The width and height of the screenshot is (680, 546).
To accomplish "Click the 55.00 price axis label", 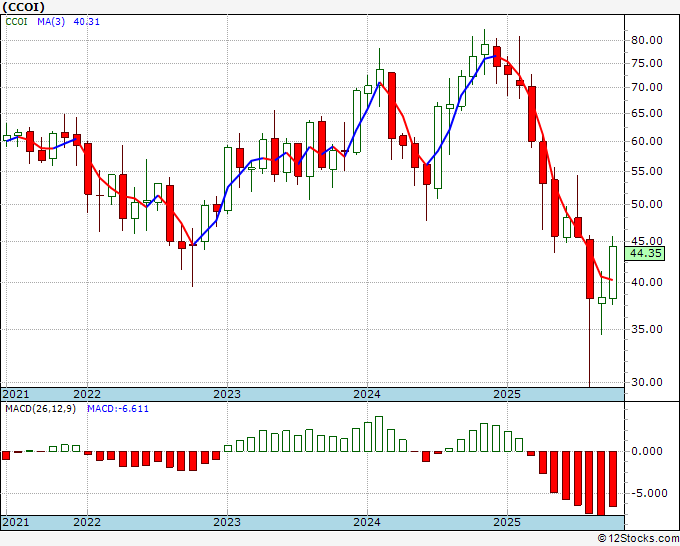I will click(x=647, y=171).
